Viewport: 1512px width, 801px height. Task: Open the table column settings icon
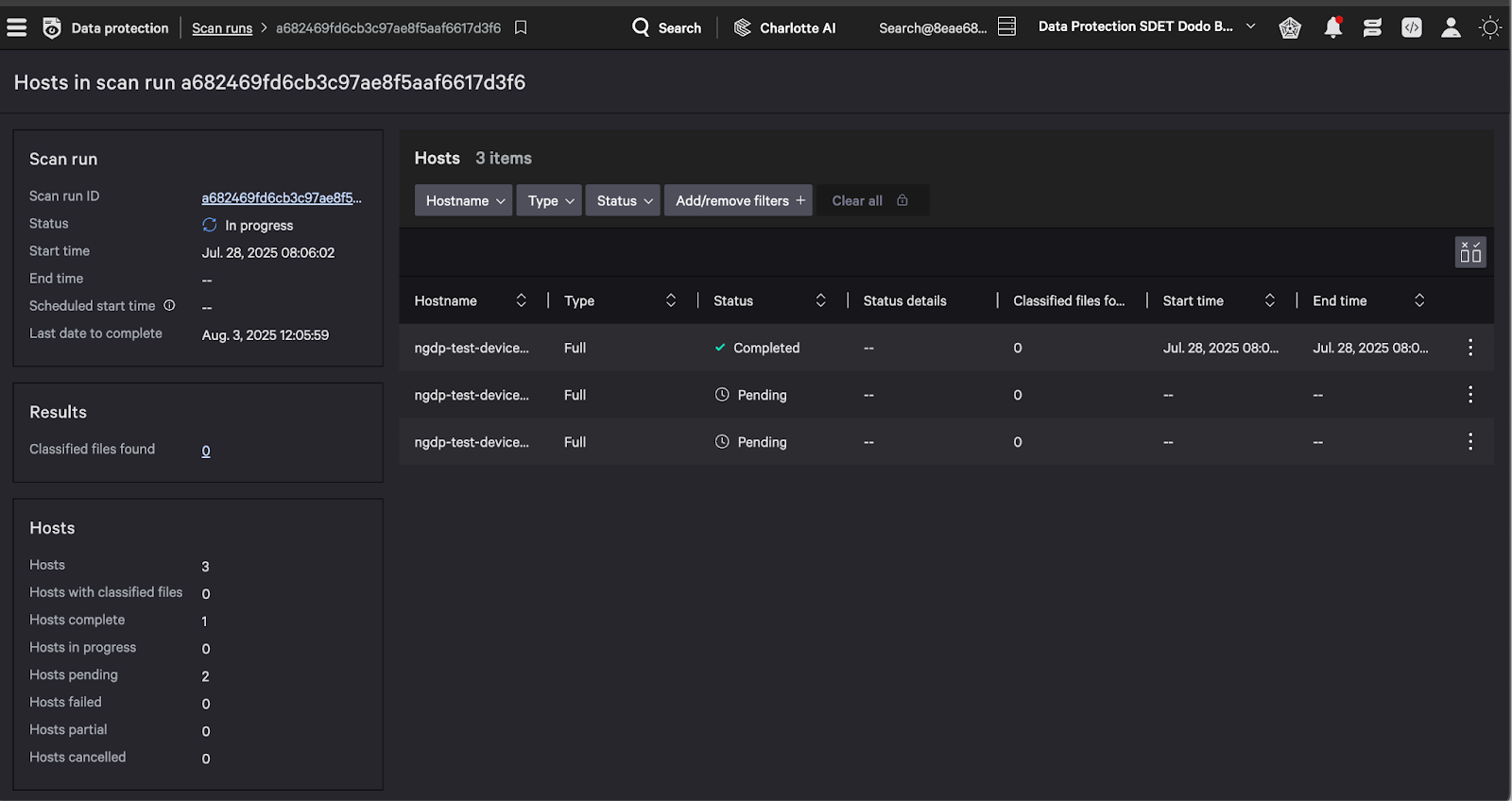1470,252
